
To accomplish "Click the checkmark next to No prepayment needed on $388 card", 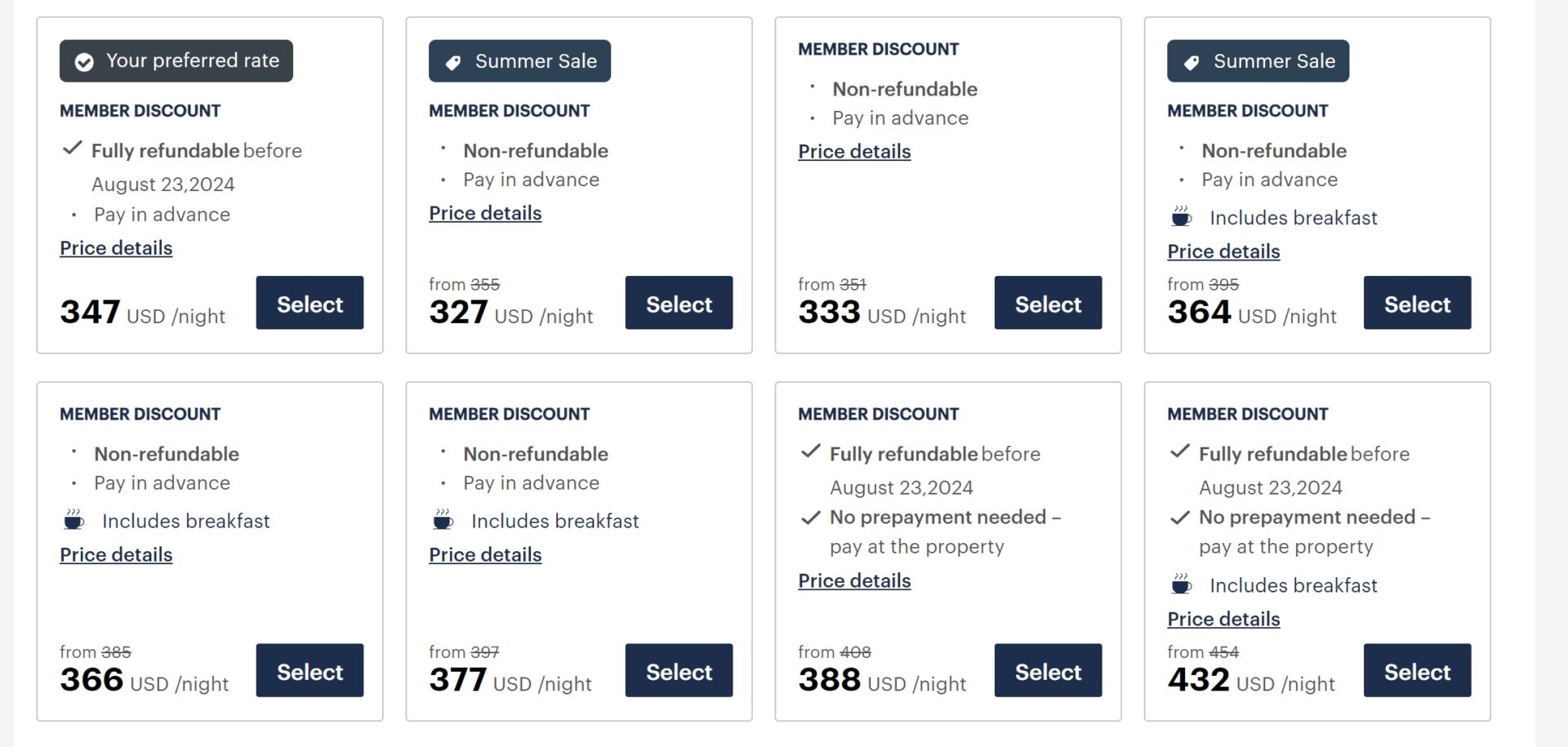I will coord(809,517).
